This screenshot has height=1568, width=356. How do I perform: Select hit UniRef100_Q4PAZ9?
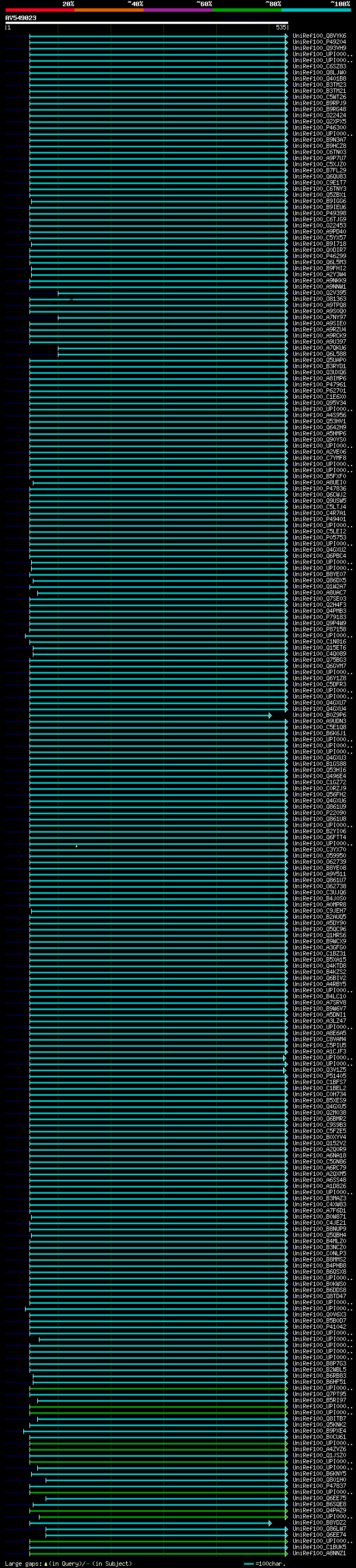coord(319,1510)
